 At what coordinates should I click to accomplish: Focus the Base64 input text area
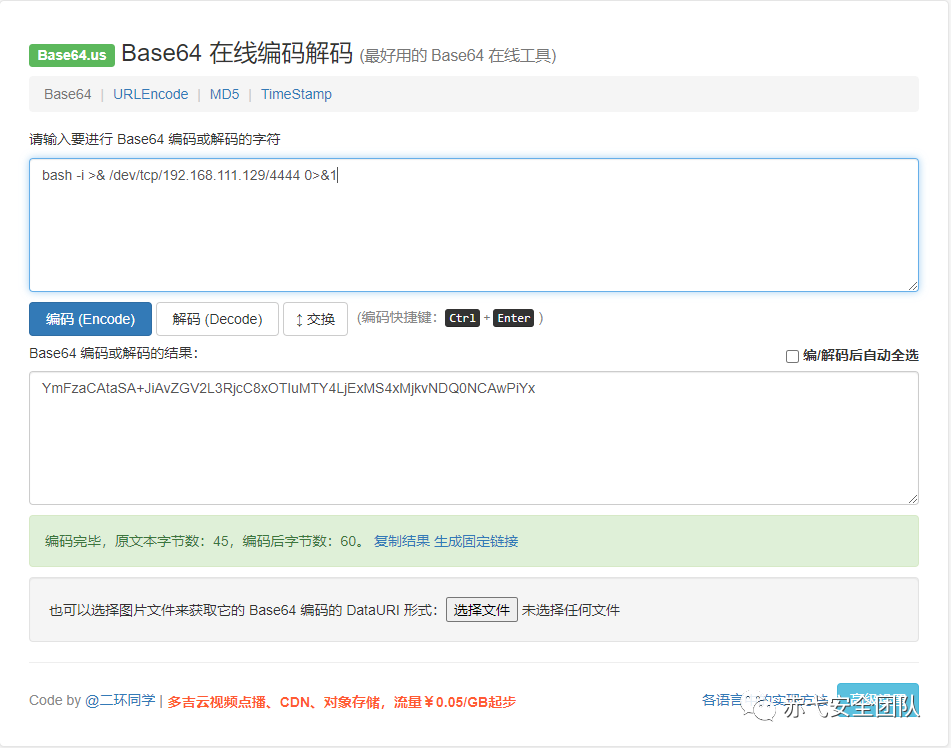coord(474,225)
